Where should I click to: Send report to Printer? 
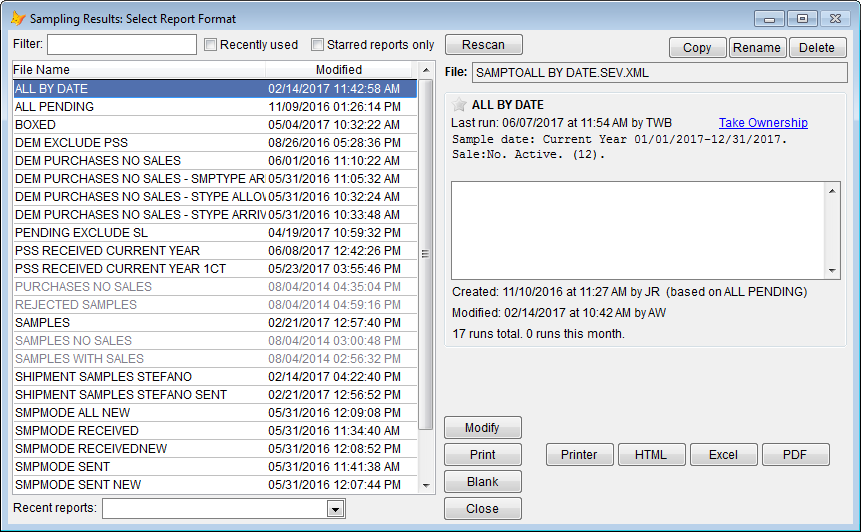(x=579, y=455)
